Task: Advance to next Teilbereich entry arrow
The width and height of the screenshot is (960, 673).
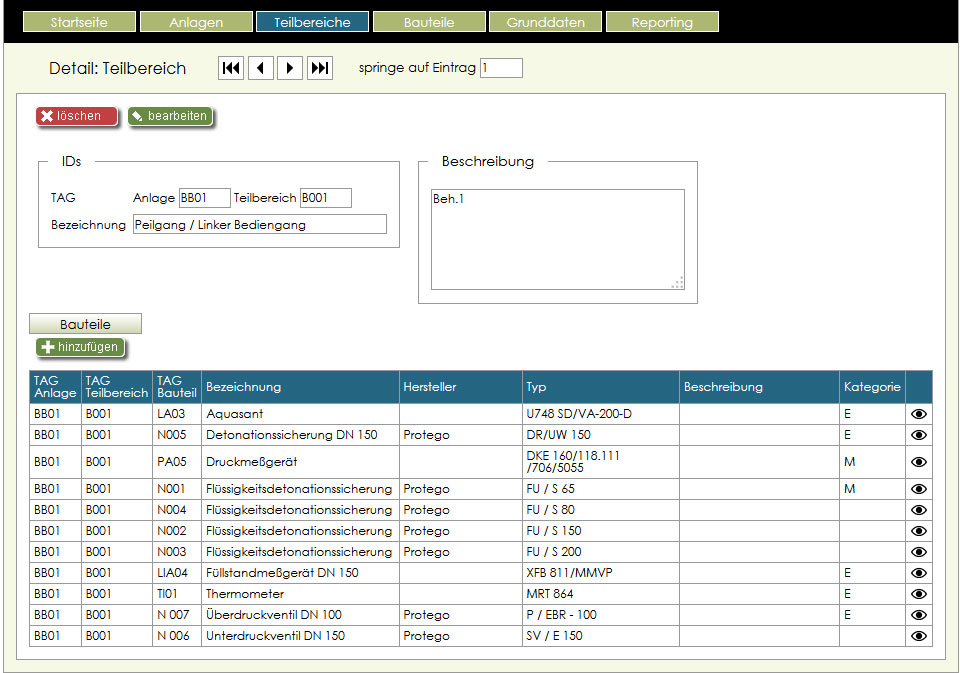Action: tap(290, 68)
